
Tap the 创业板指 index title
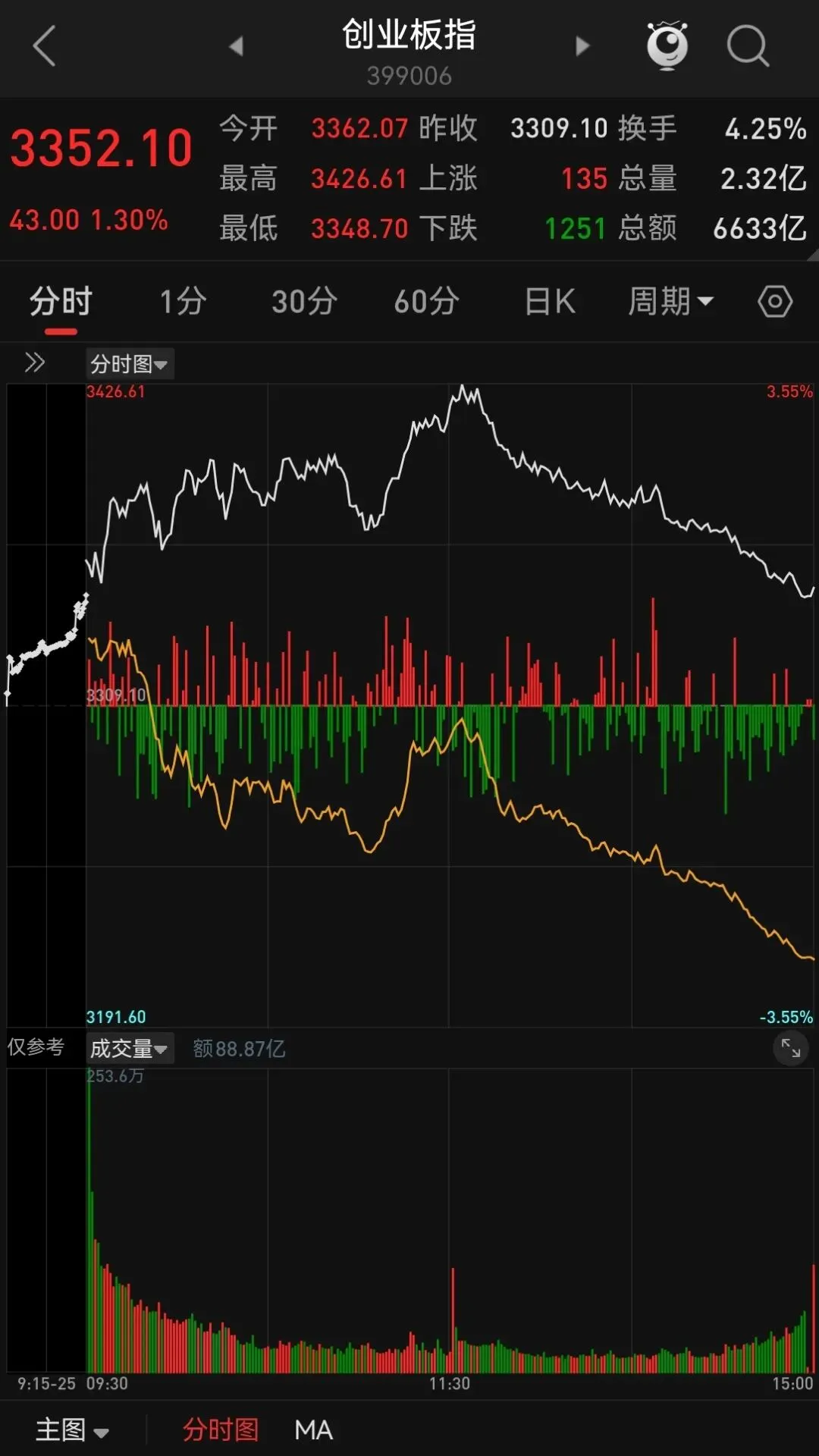click(x=409, y=35)
